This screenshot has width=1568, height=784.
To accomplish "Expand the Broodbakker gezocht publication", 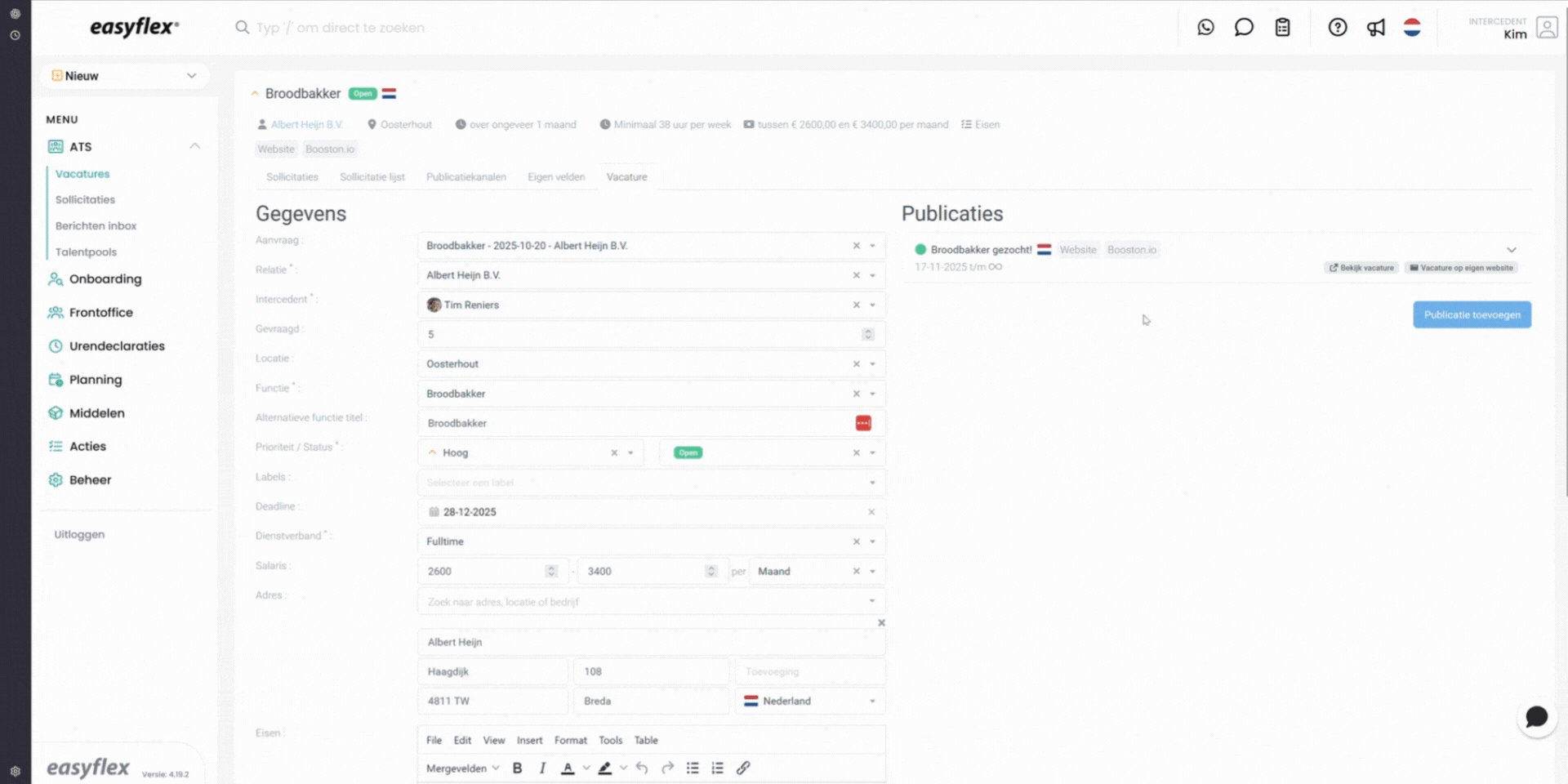I will (1511, 250).
